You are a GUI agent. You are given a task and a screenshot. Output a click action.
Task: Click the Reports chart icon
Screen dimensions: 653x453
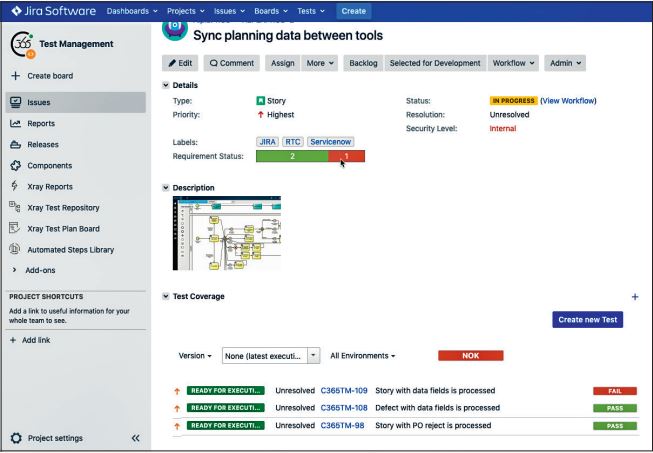pos(17,122)
